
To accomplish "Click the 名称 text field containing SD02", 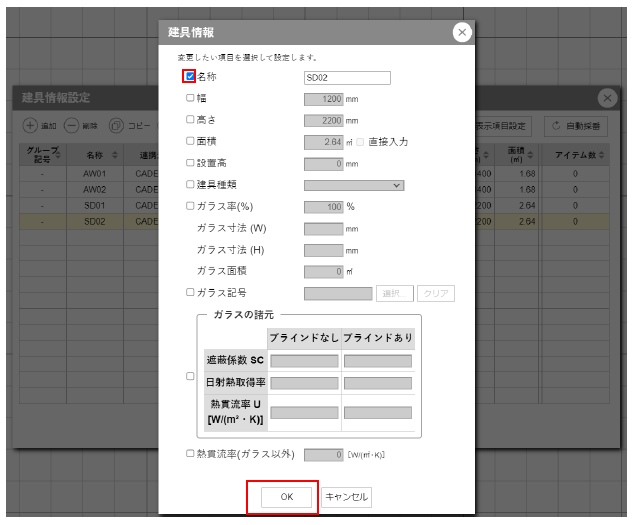I will (346, 77).
